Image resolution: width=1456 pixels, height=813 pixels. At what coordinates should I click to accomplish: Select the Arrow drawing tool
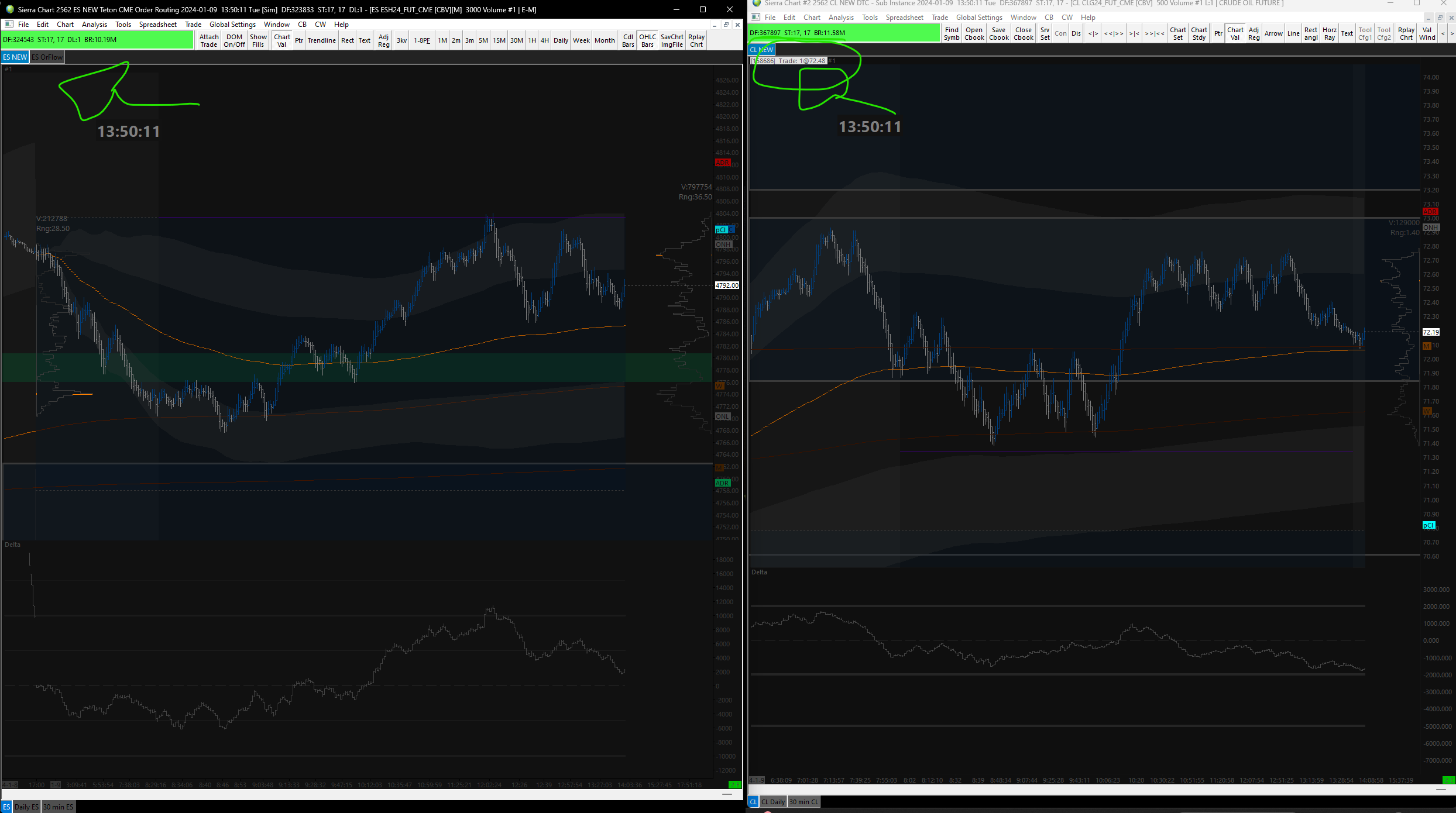[x=1273, y=33]
